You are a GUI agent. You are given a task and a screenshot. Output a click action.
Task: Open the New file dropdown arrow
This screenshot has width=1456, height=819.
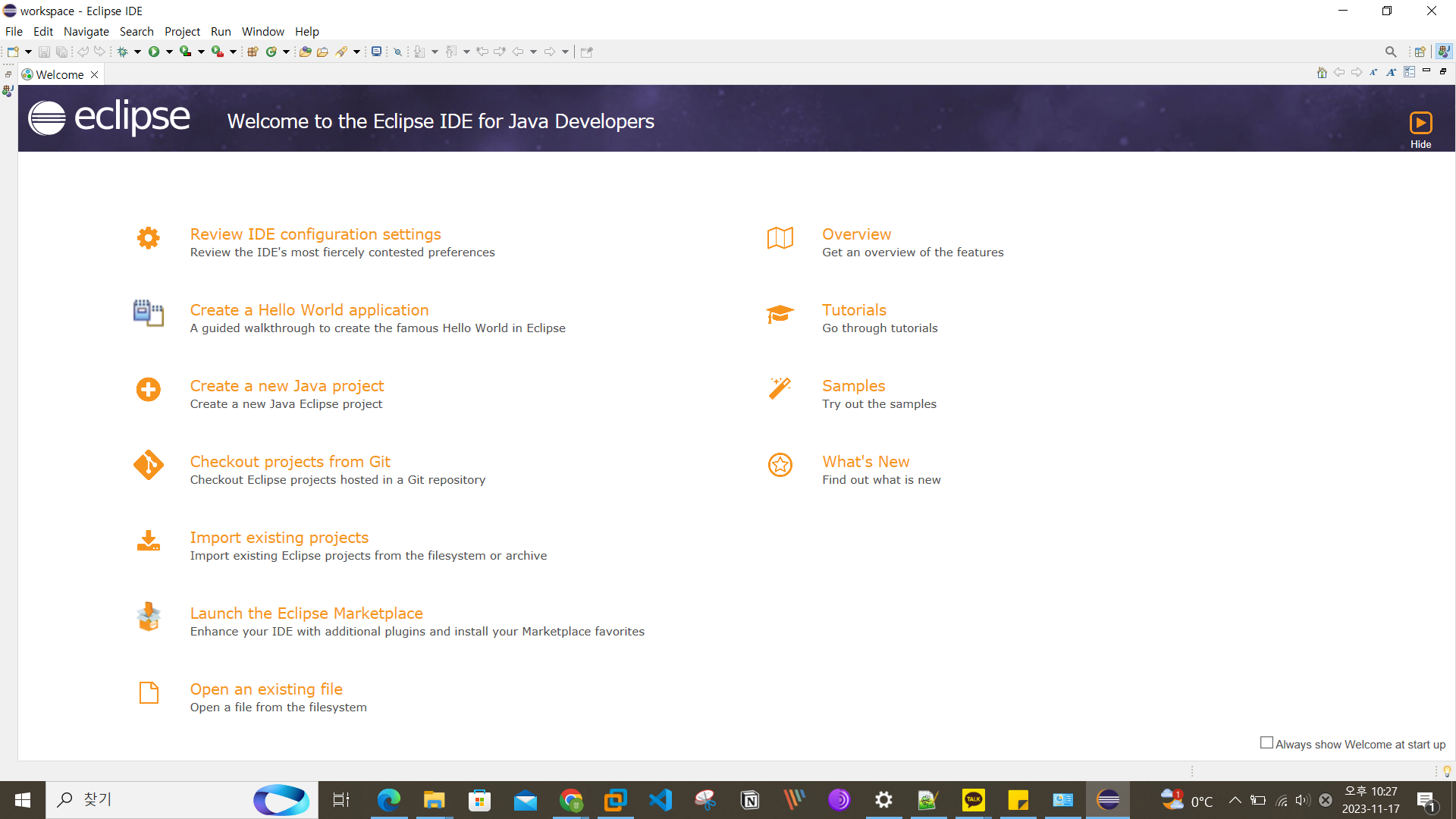pyautogui.click(x=28, y=52)
